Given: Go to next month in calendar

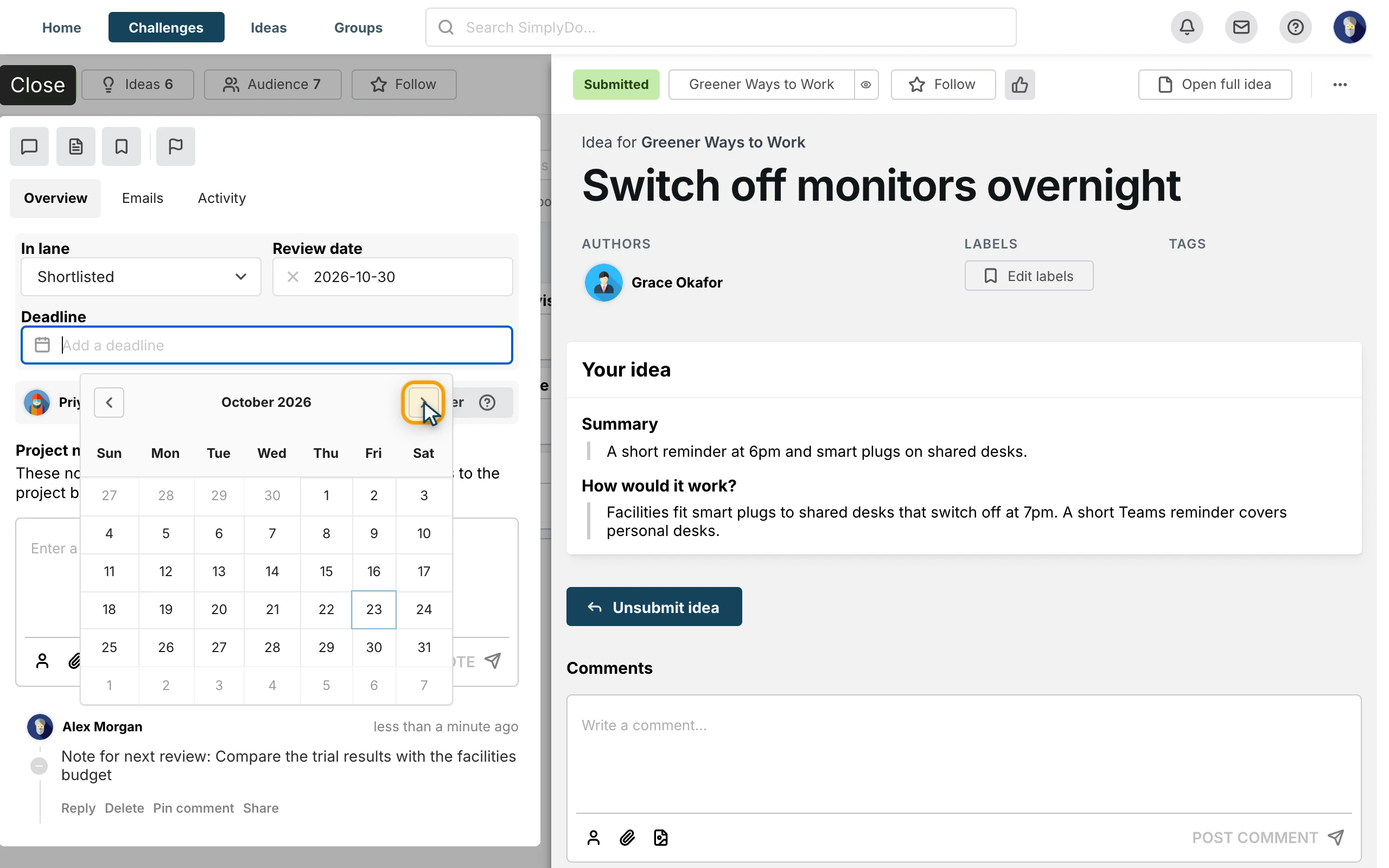Looking at the screenshot, I should coord(423,403).
